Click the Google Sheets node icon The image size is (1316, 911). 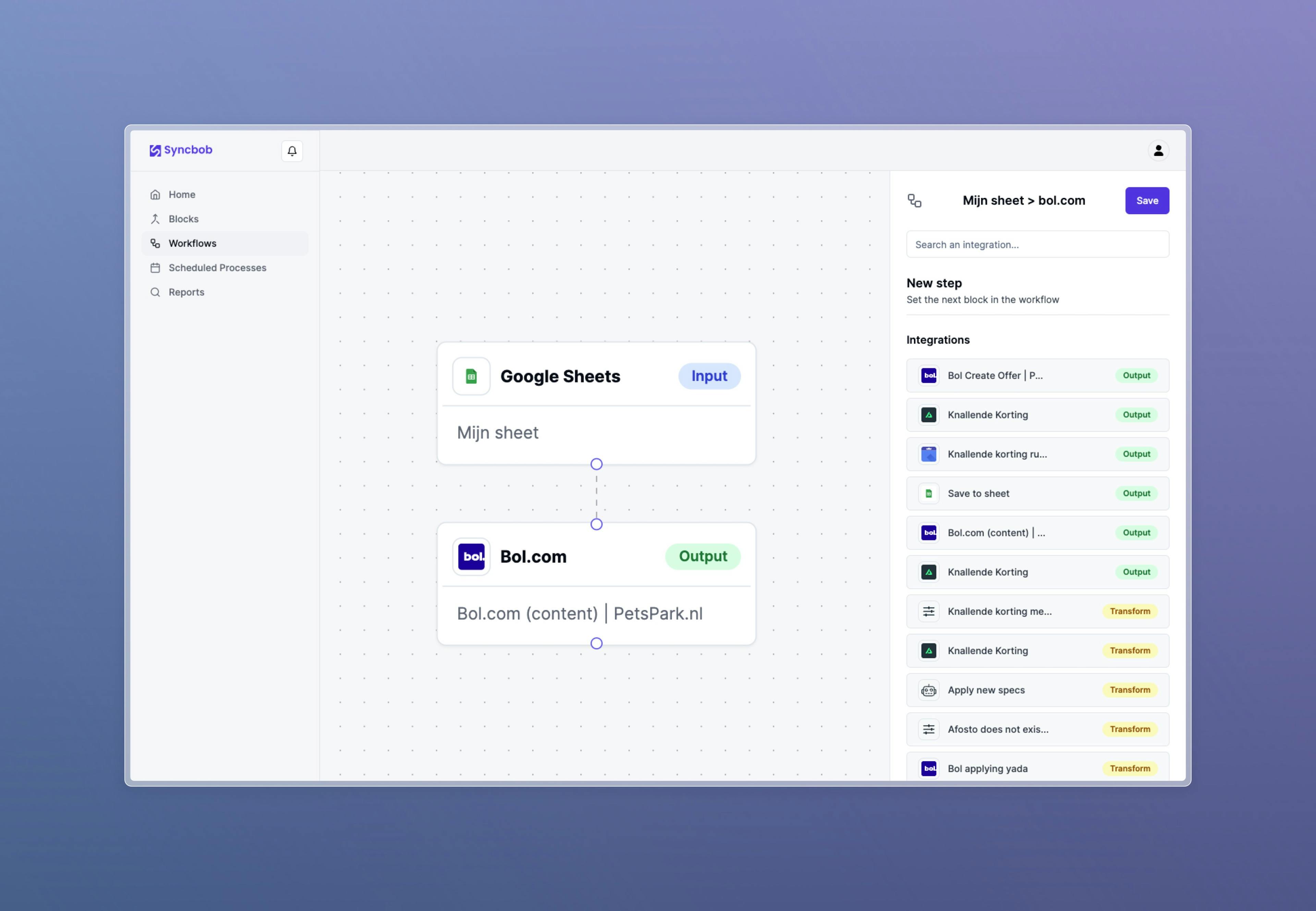pyautogui.click(x=471, y=376)
